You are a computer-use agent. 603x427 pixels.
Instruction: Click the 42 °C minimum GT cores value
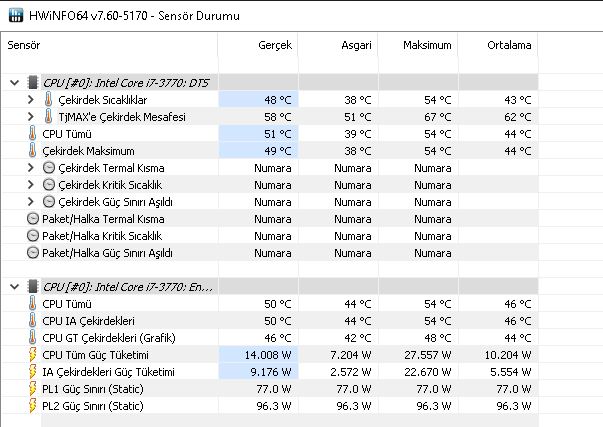point(358,338)
